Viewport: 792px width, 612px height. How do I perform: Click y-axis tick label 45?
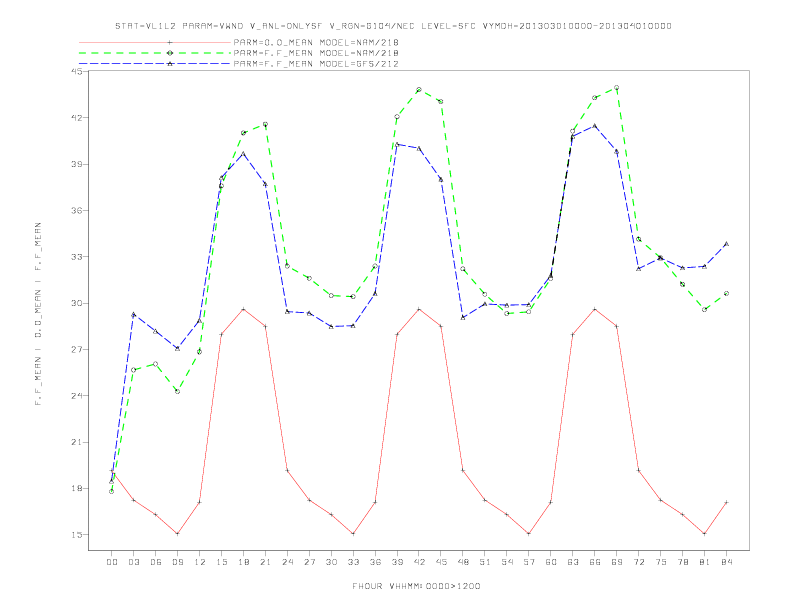[76, 71]
